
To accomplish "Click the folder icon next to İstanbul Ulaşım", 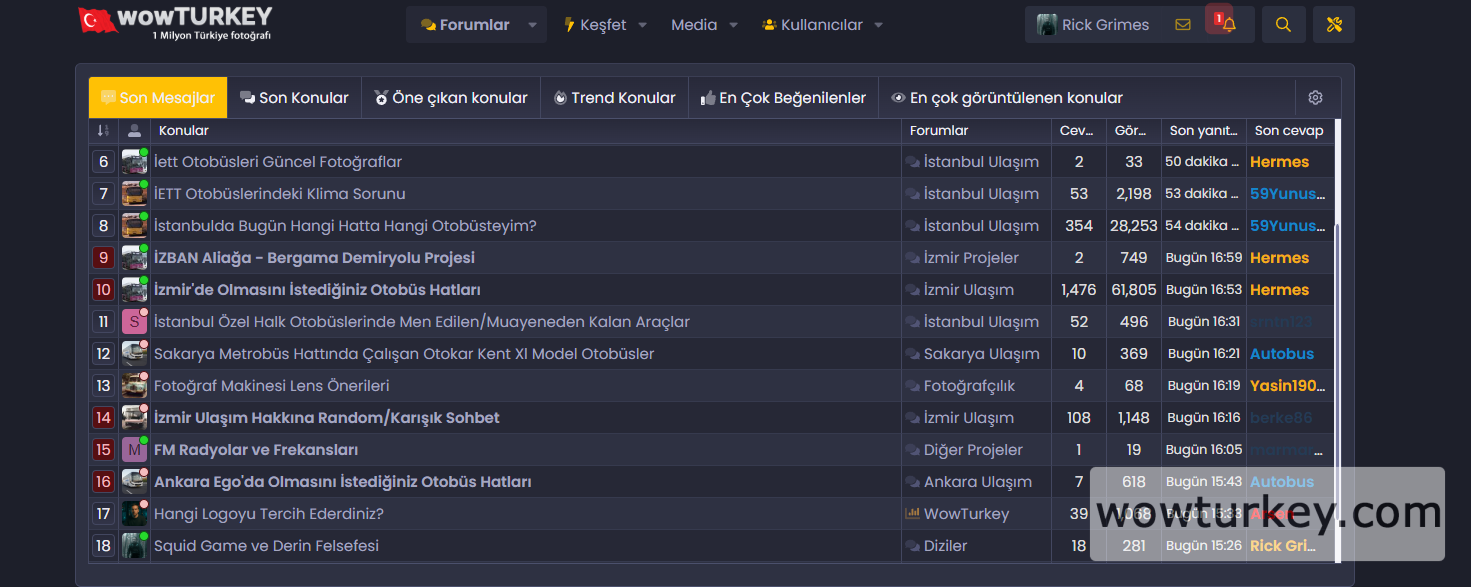I will pos(911,161).
